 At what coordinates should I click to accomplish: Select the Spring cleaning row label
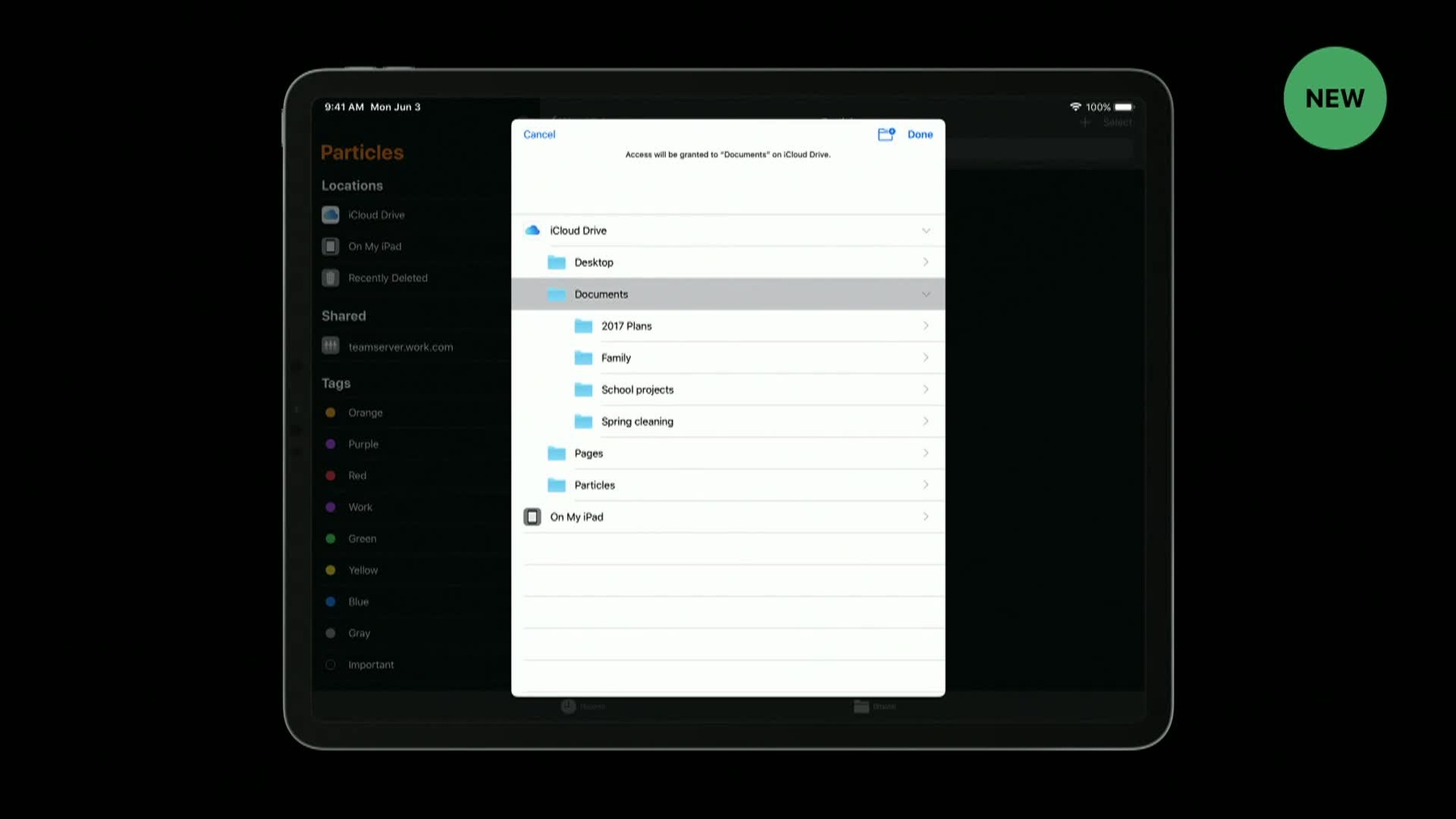click(637, 422)
